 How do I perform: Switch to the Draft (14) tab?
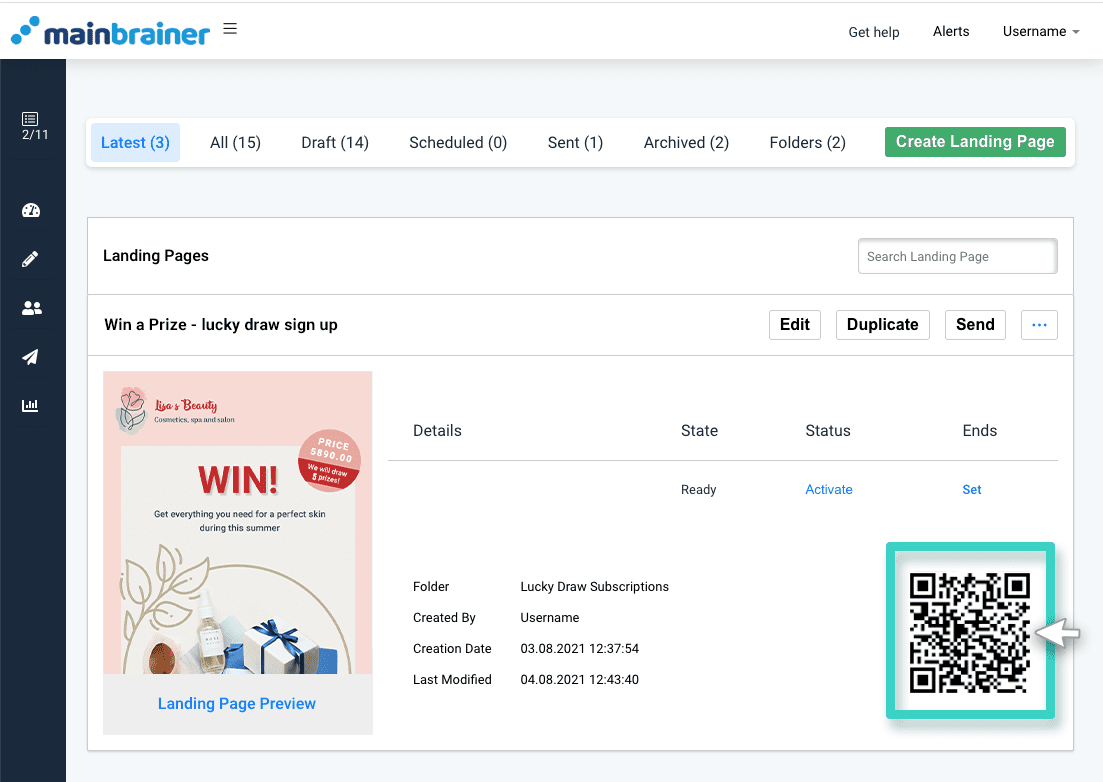click(x=335, y=143)
